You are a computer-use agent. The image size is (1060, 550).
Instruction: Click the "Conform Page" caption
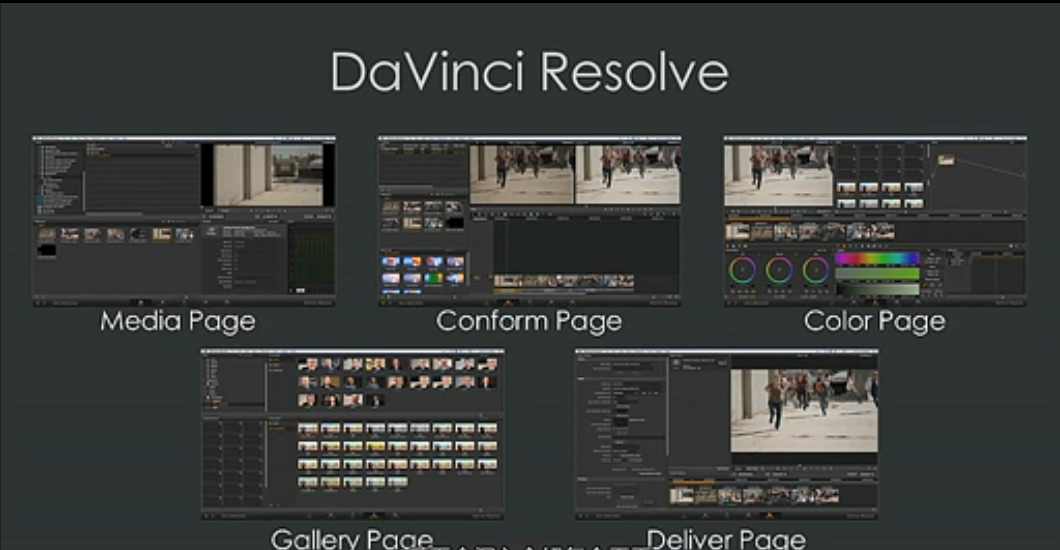point(529,322)
